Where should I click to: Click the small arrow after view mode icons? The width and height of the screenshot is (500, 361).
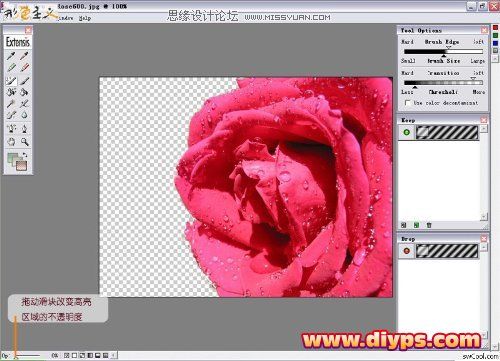click(x=114, y=356)
